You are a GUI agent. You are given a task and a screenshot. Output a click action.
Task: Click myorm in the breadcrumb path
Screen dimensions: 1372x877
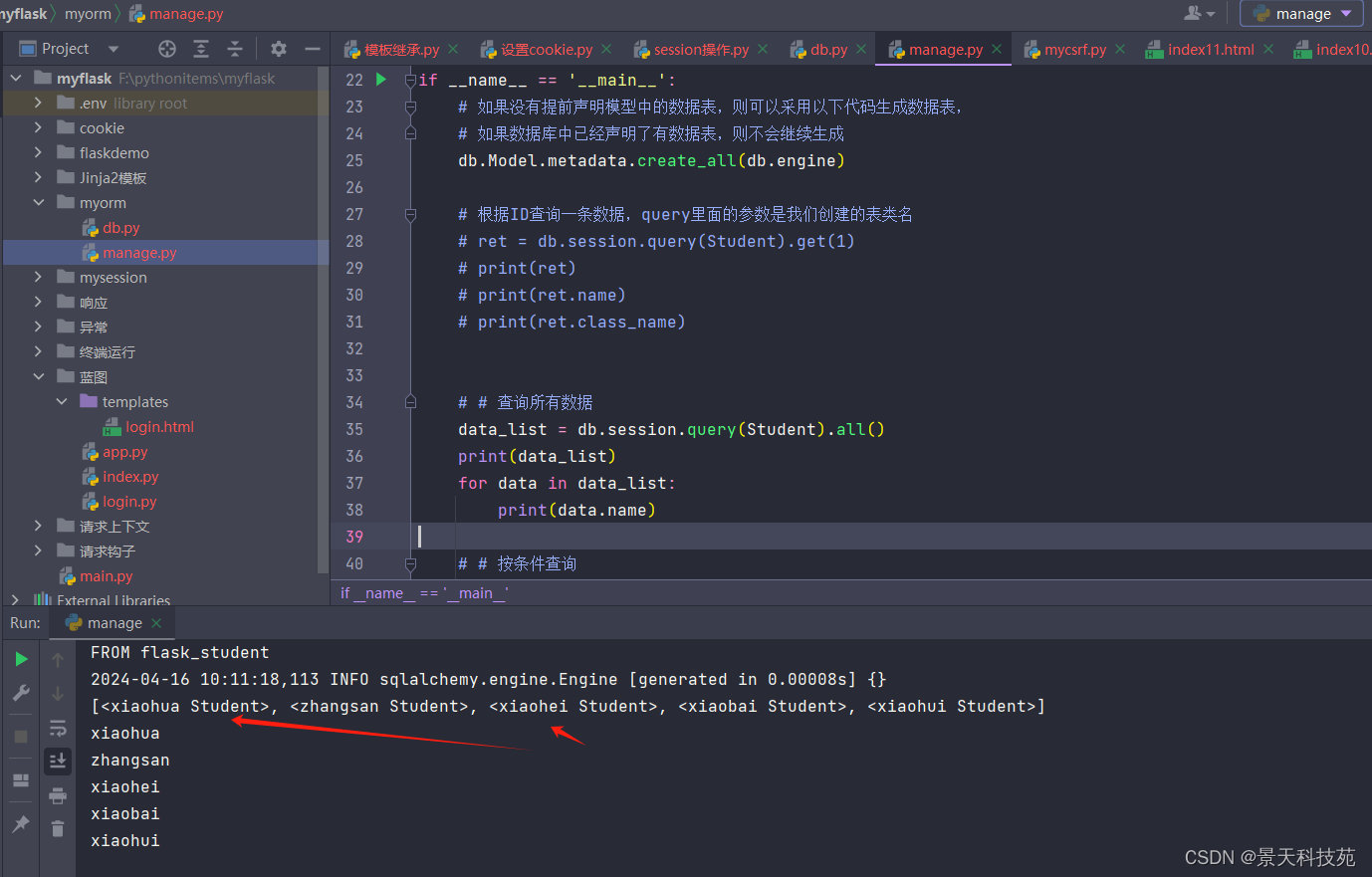coord(88,14)
